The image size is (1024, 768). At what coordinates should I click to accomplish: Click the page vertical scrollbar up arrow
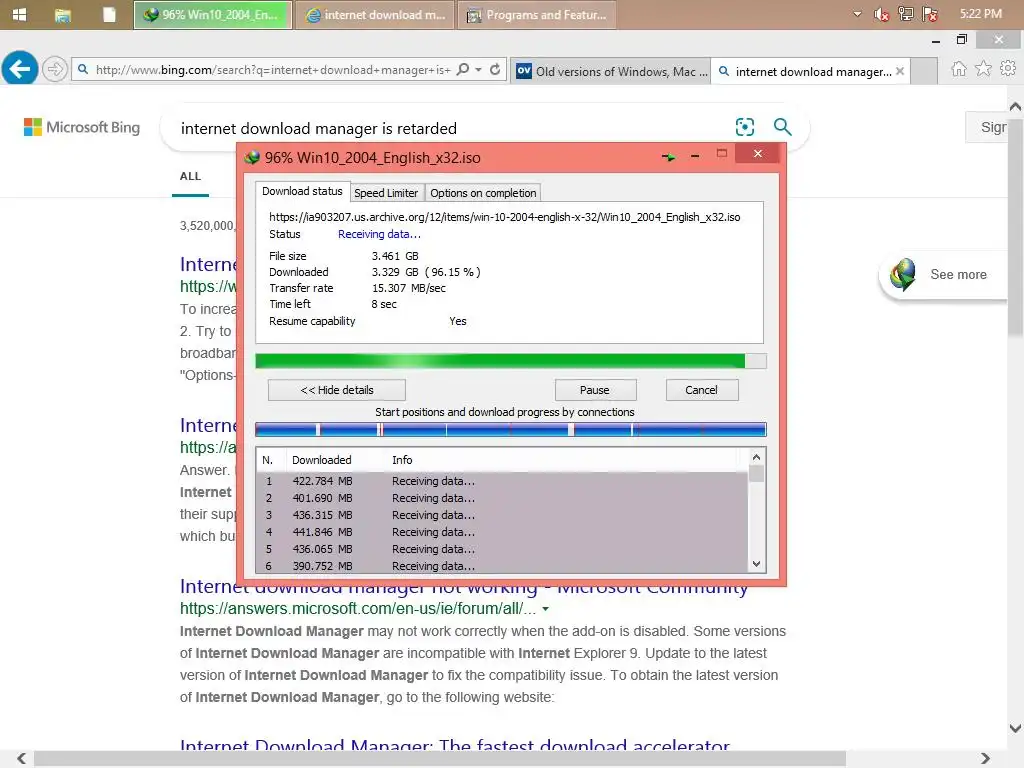tap(1015, 105)
